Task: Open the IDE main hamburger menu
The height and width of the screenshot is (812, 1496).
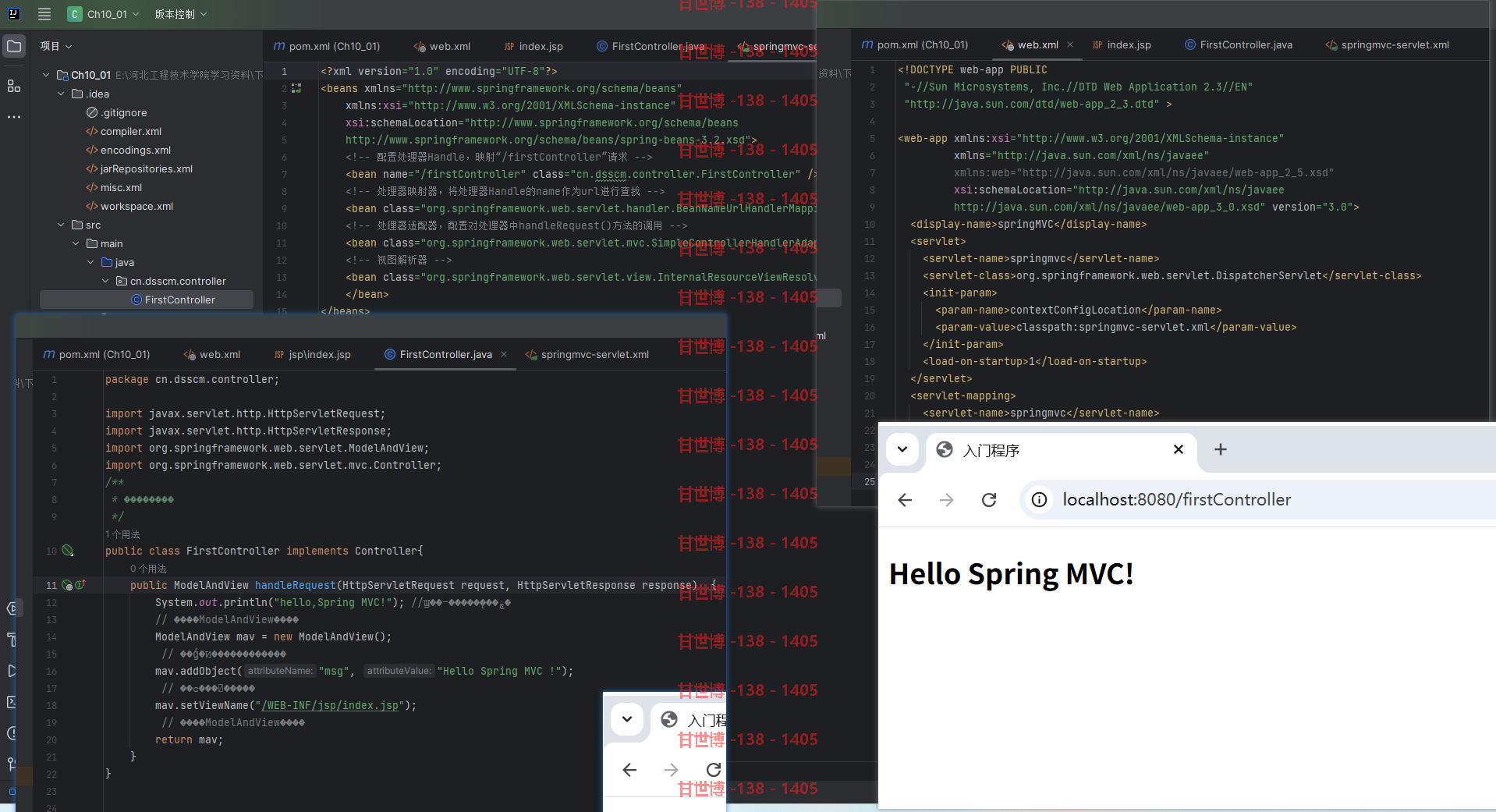Action: pos(44,14)
